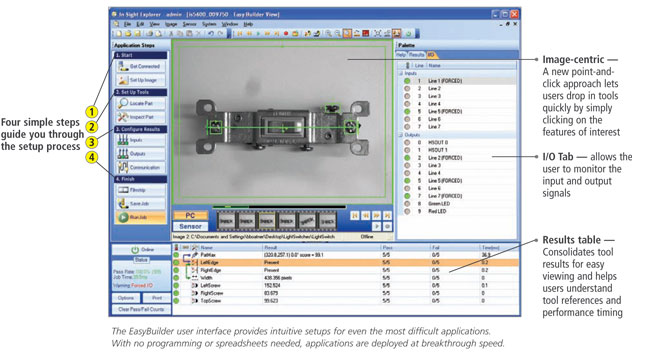This screenshot has height=364, width=664.
Task: Select the yellow-highlighted filmstrip thumbnail
Action: click(x=267, y=221)
